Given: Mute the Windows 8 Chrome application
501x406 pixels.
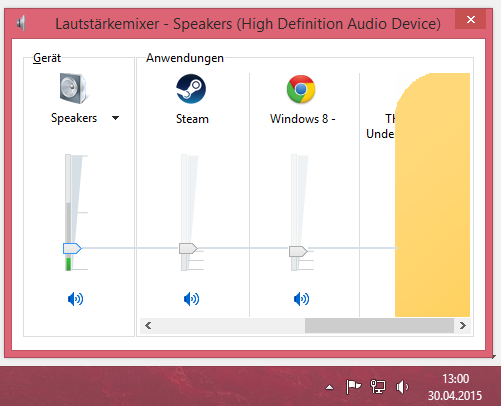Looking at the screenshot, I should point(301,299).
